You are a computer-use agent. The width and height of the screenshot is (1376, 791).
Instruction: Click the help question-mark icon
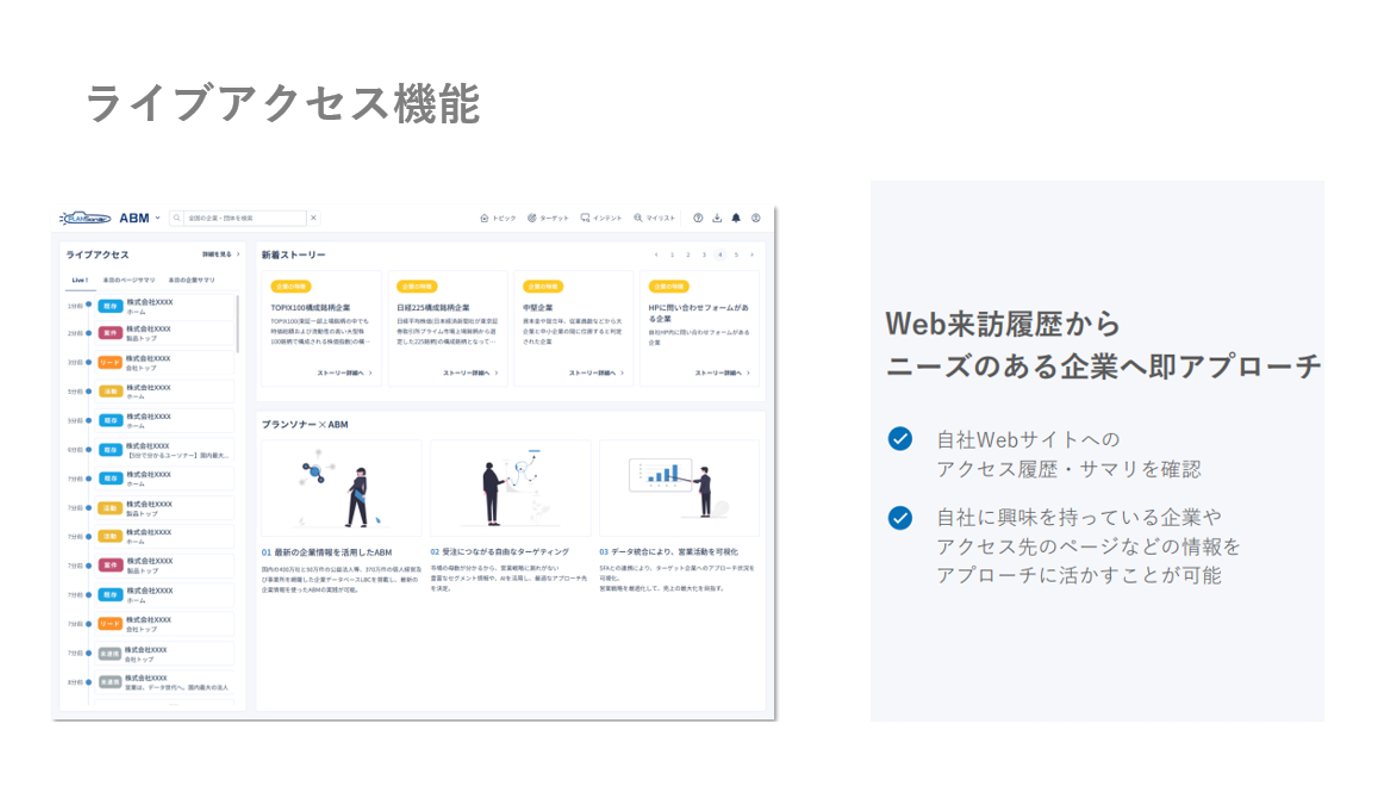tap(697, 217)
